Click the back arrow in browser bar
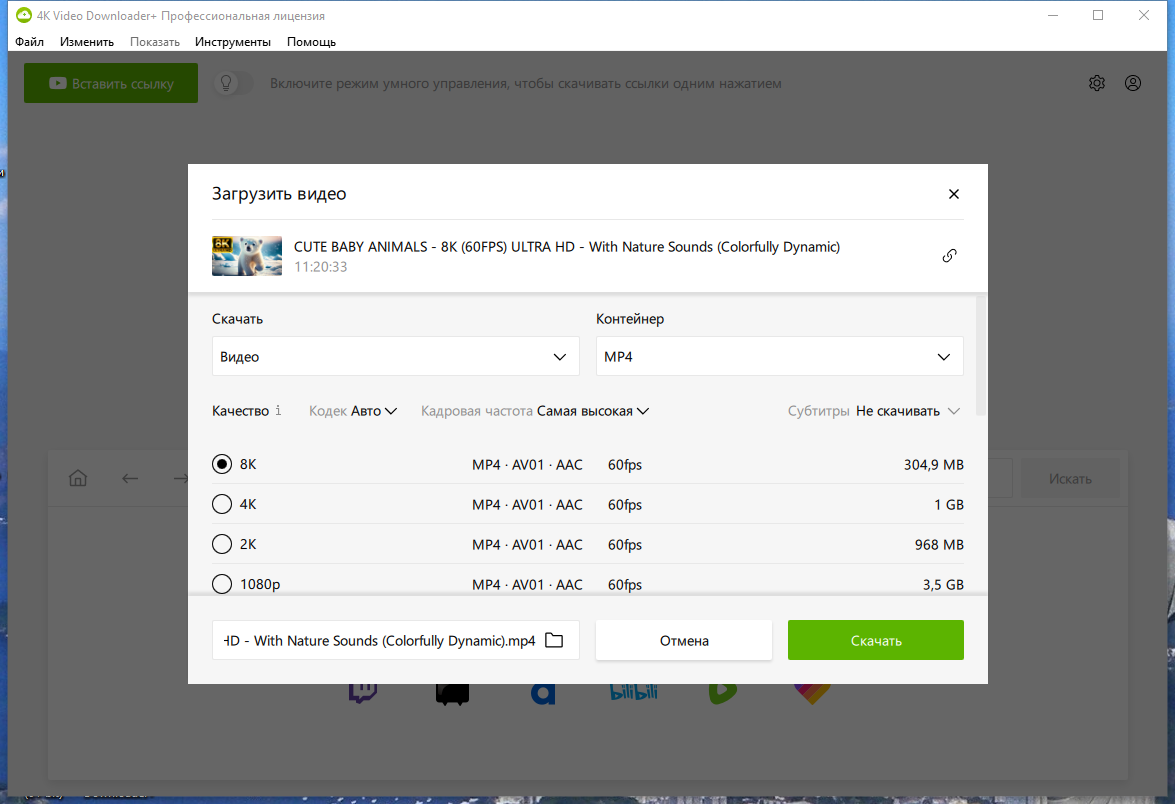The width and height of the screenshot is (1175, 804). [130, 478]
